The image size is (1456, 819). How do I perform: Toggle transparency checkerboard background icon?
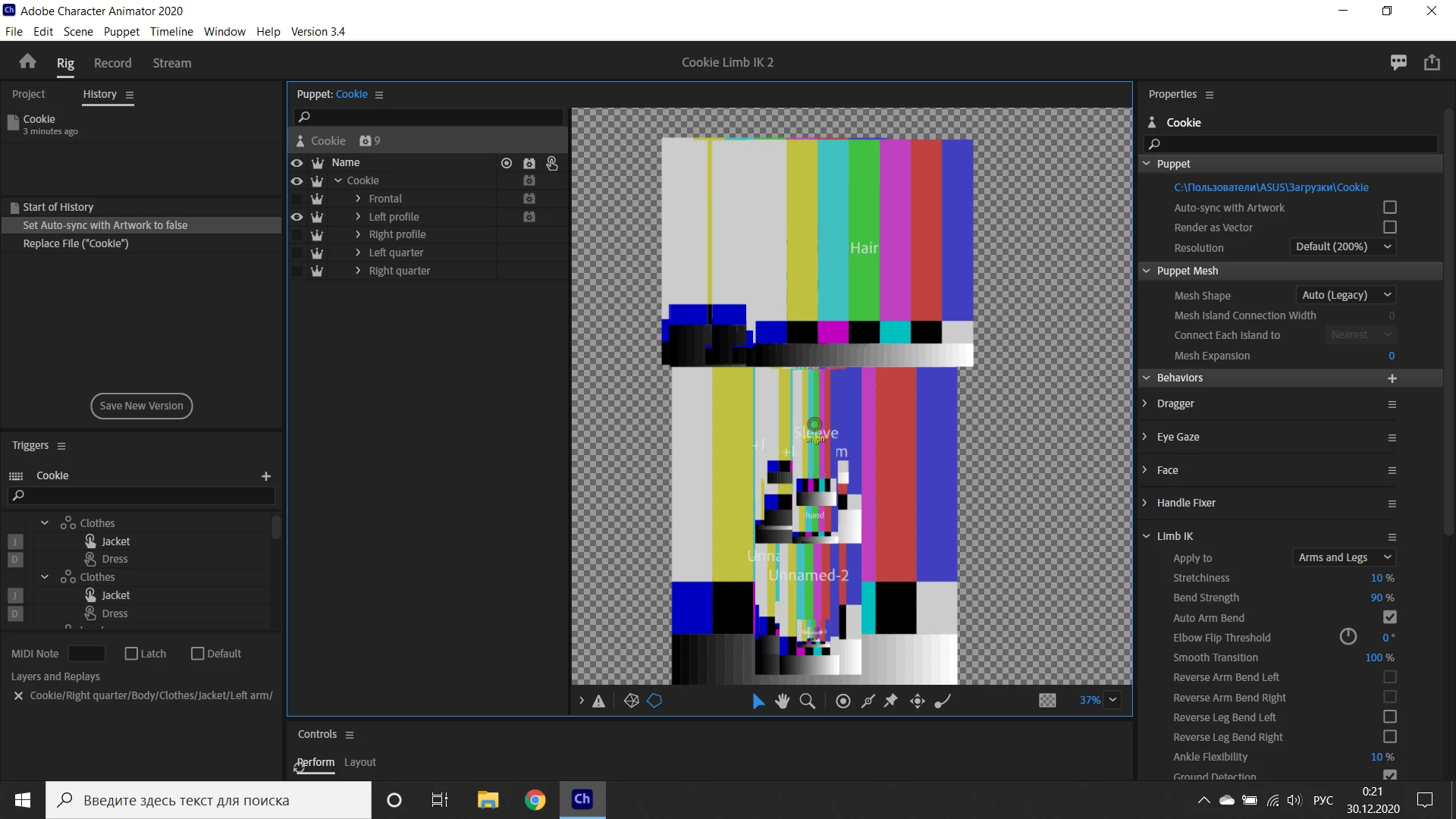[x=1047, y=701]
